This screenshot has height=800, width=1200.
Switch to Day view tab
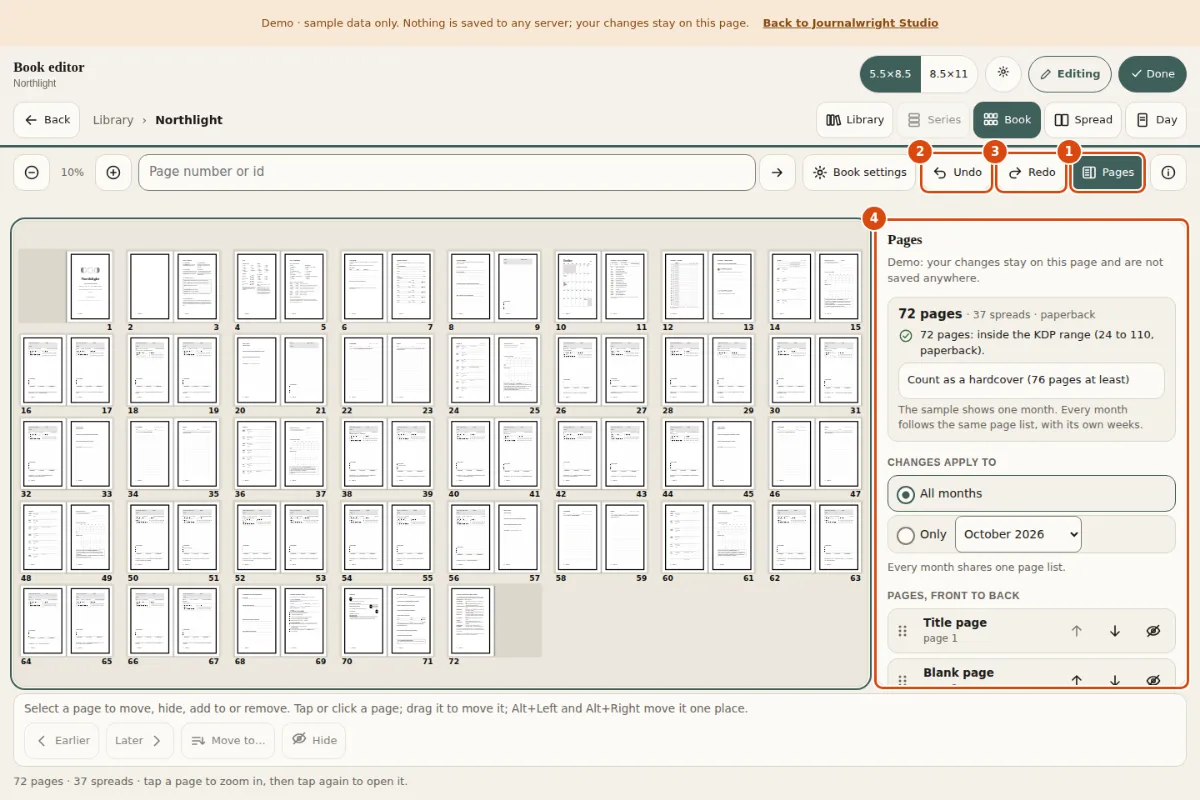(x=1156, y=120)
